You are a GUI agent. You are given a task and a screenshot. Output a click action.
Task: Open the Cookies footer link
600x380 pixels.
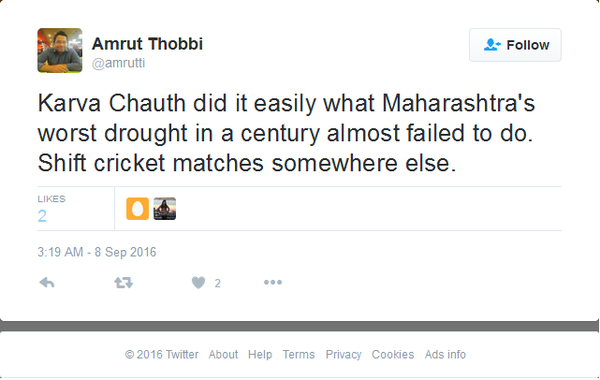click(393, 354)
